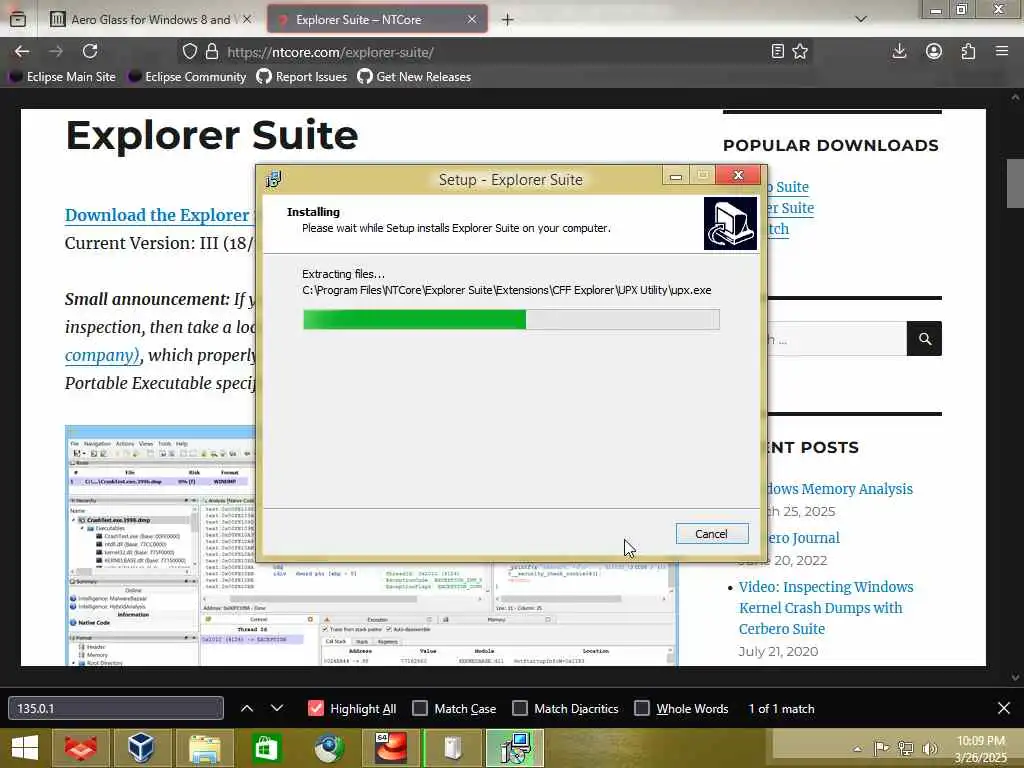Enable the Whole Words option
The image size is (1024, 768).
[642, 709]
